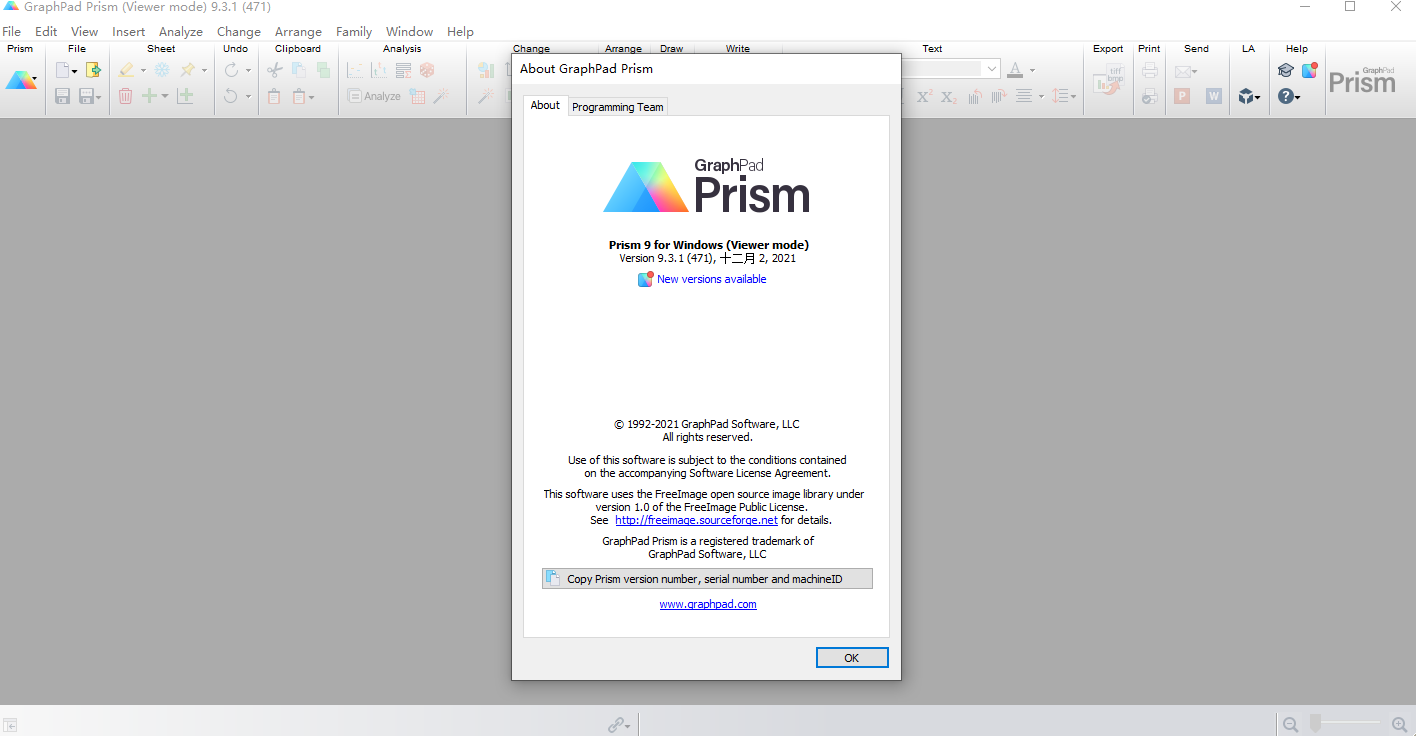Click the Prism Academy graduation cap icon
The image size is (1416, 736).
tap(1285, 70)
